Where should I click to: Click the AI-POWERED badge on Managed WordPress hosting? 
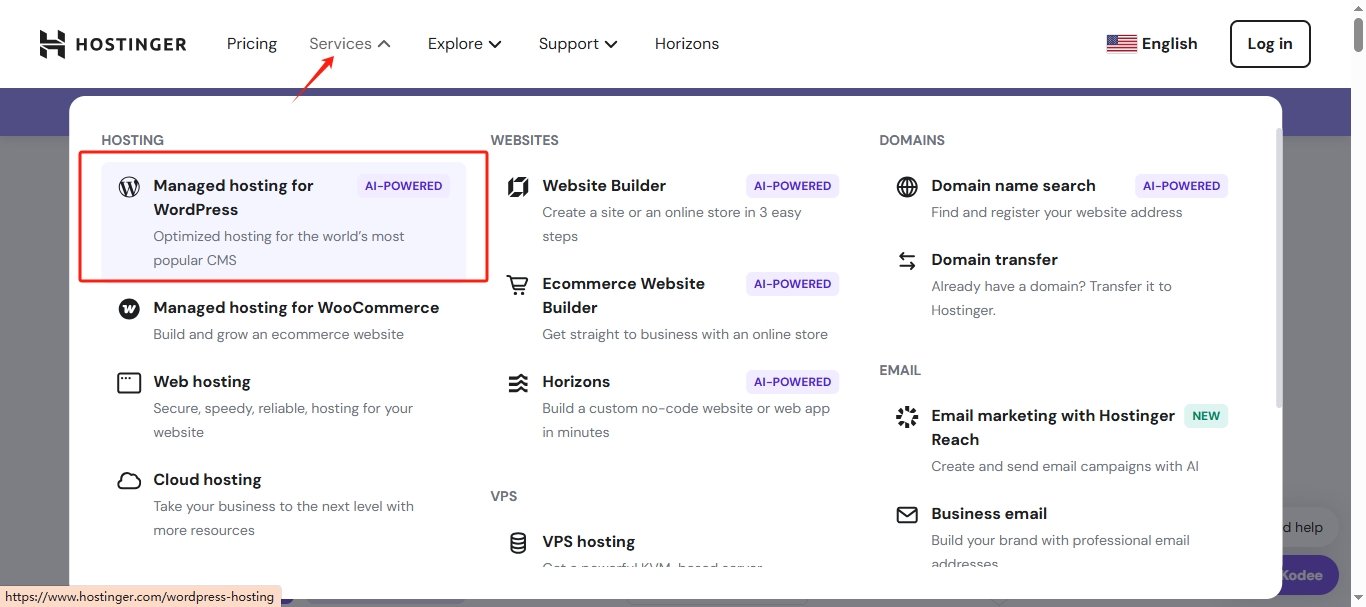click(x=404, y=186)
